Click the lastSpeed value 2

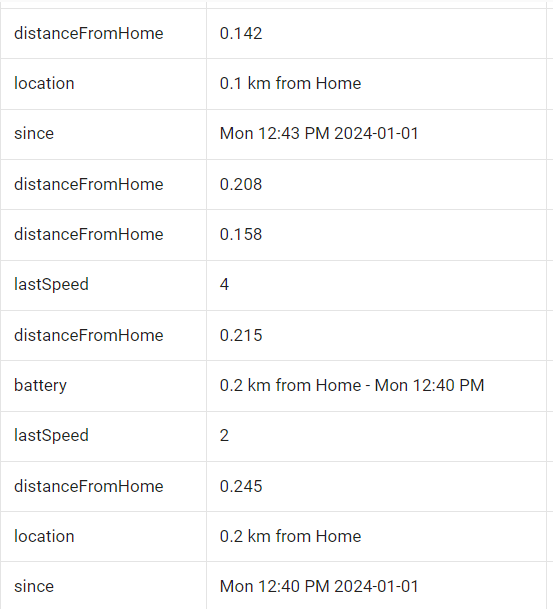(x=224, y=435)
